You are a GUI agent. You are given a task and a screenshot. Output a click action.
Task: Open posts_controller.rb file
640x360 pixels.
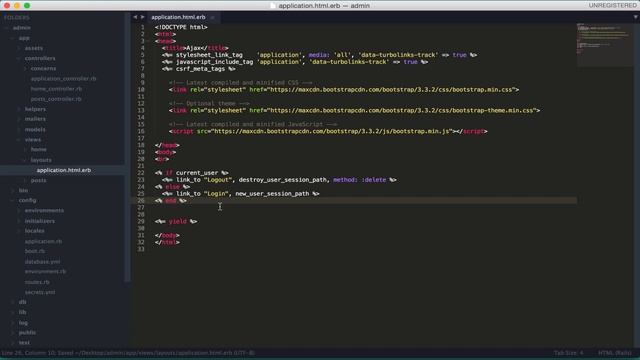tap(56, 99)
